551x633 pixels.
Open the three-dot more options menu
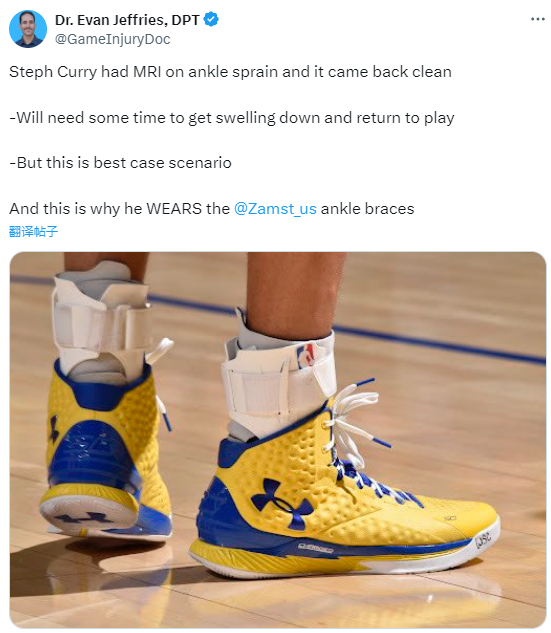click(x=538, y=19)
